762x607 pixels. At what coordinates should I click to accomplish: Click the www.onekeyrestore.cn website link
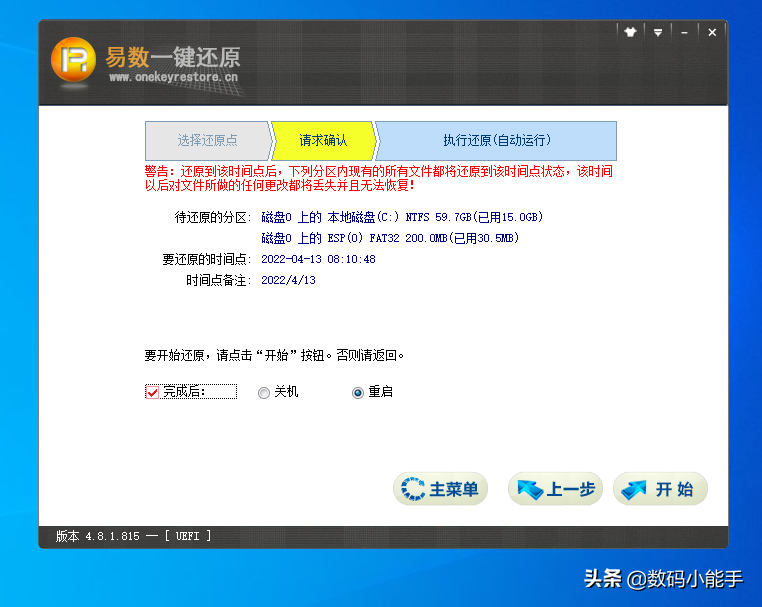(173, 77)
